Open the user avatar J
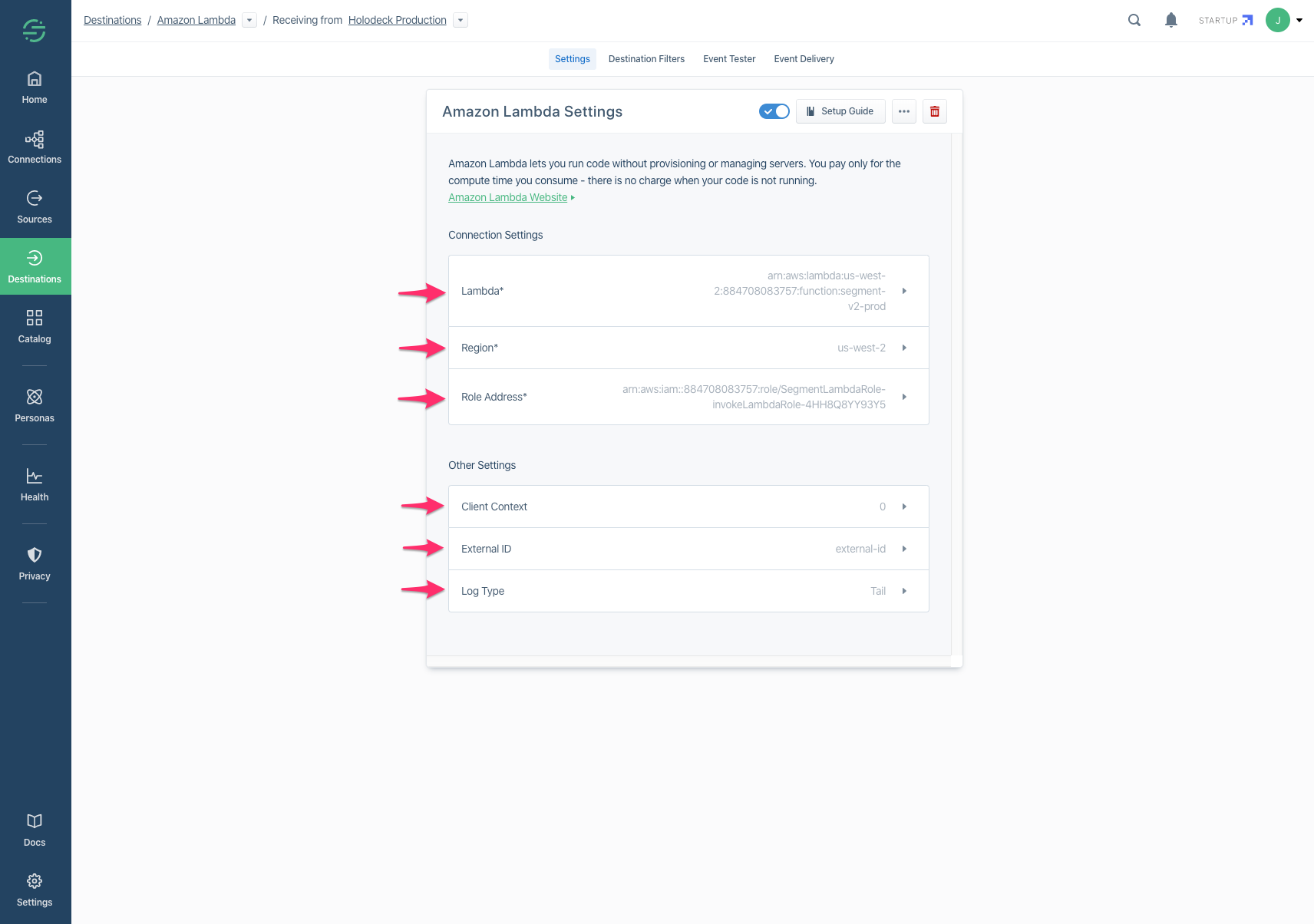The image size is (1314, 924). [1278, 20]
